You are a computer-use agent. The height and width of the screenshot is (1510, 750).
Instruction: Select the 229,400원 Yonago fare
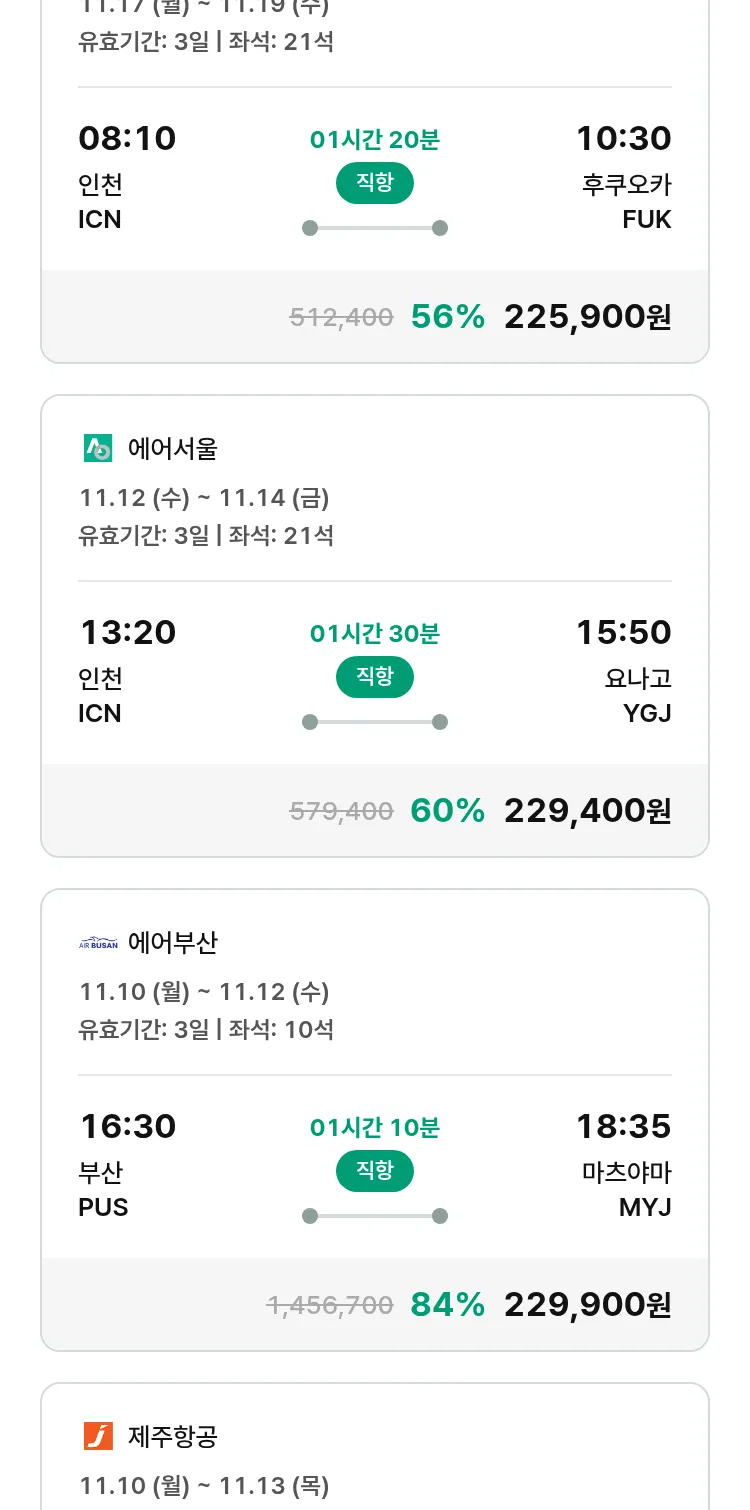point(587,811)
